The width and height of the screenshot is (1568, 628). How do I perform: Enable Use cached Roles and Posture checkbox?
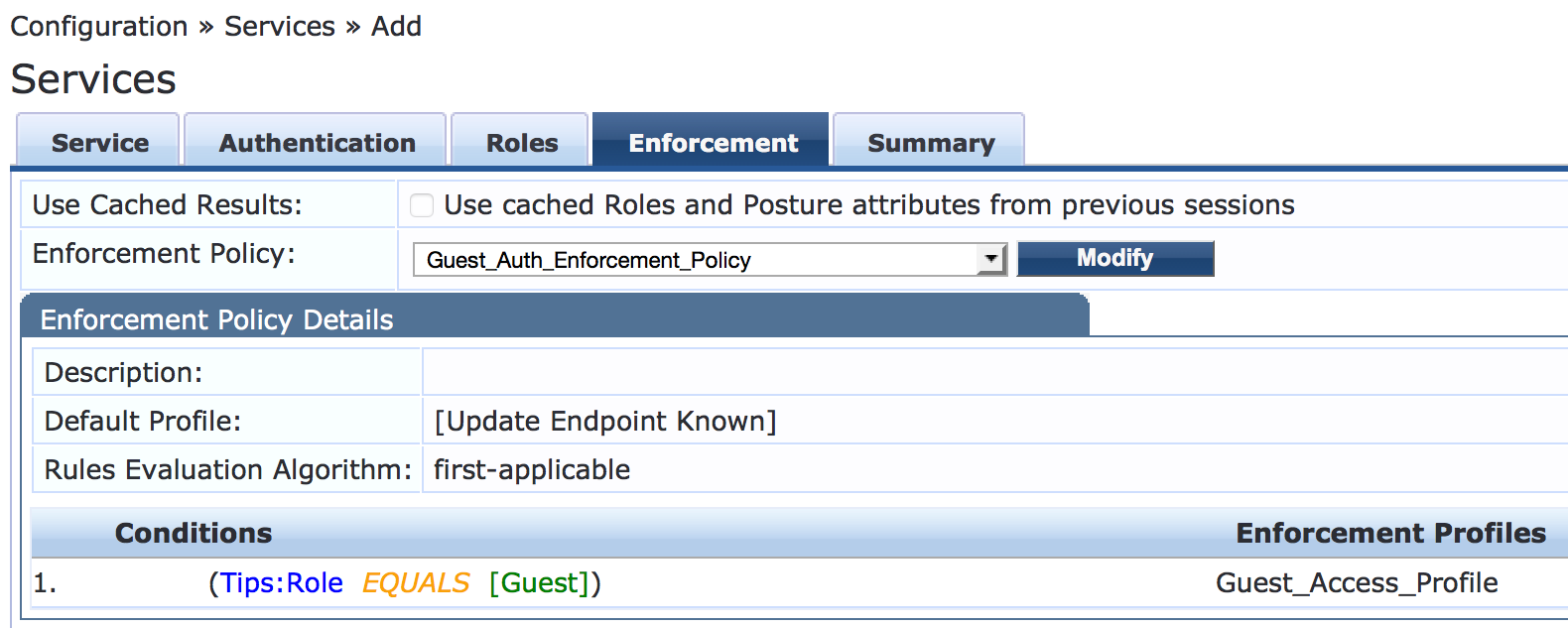[x=423, y=205]
